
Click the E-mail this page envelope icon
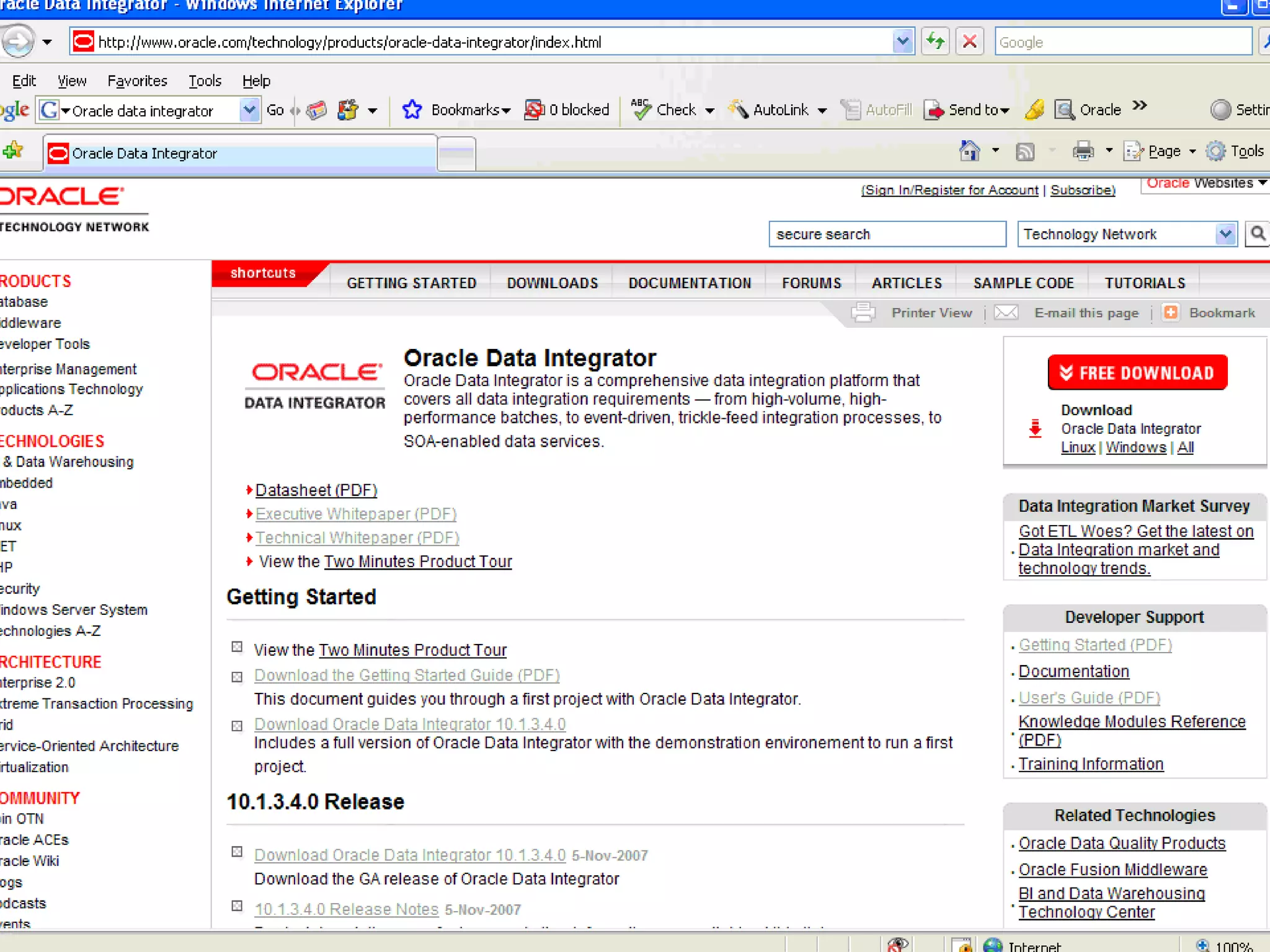click(1006, 312)
